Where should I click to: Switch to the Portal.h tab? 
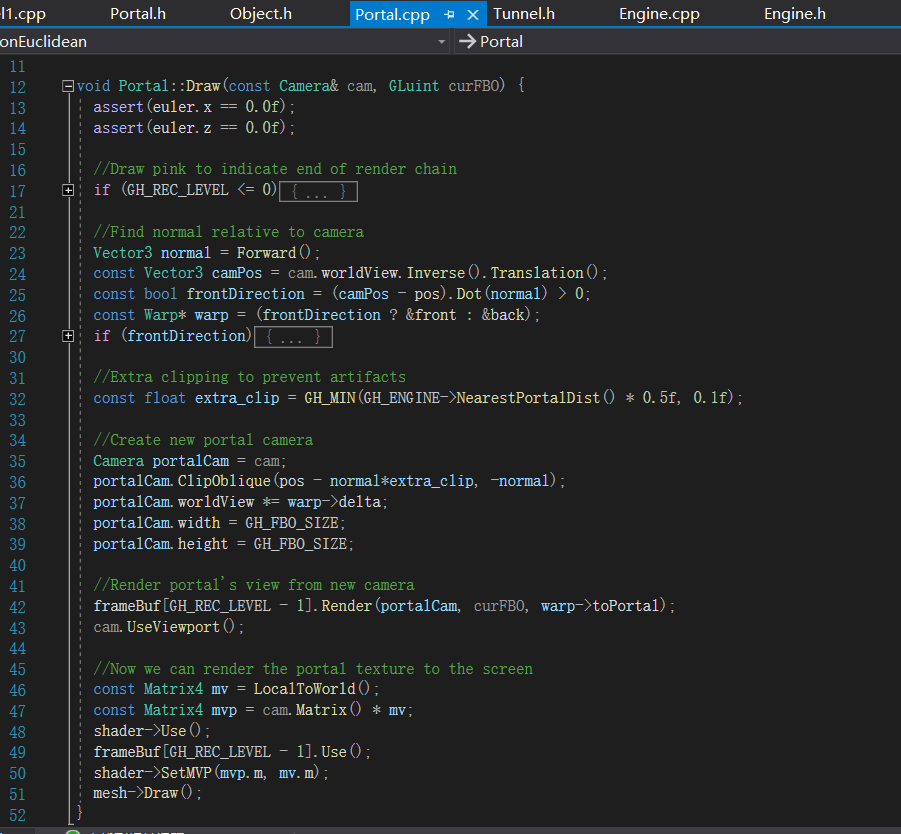[x=138, y=14]
